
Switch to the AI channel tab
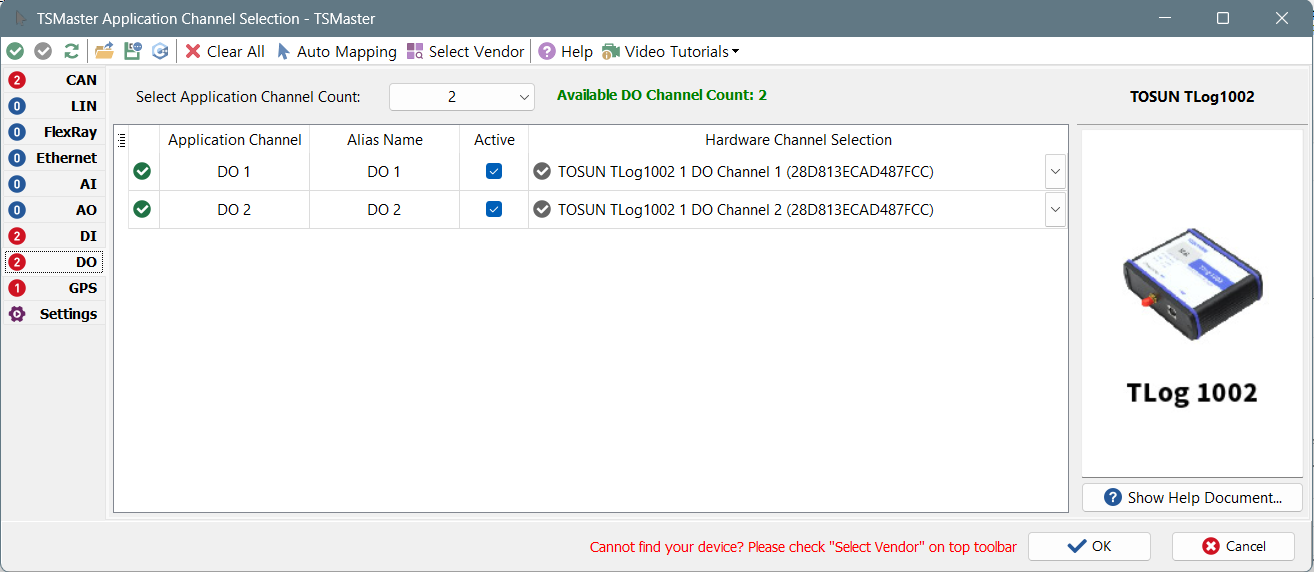(x=54, y=184)
